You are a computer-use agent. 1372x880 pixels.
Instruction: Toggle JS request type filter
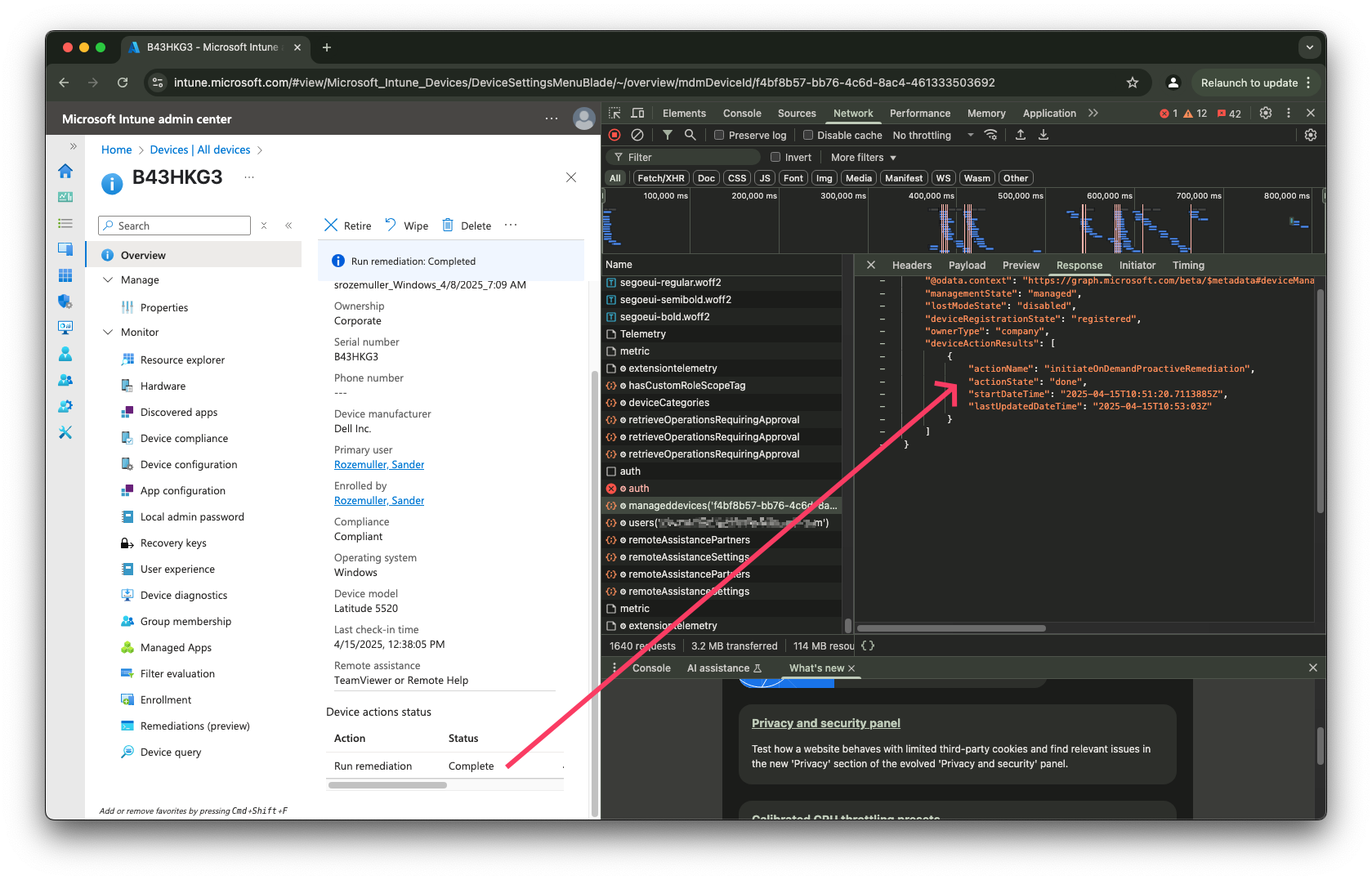764,178
